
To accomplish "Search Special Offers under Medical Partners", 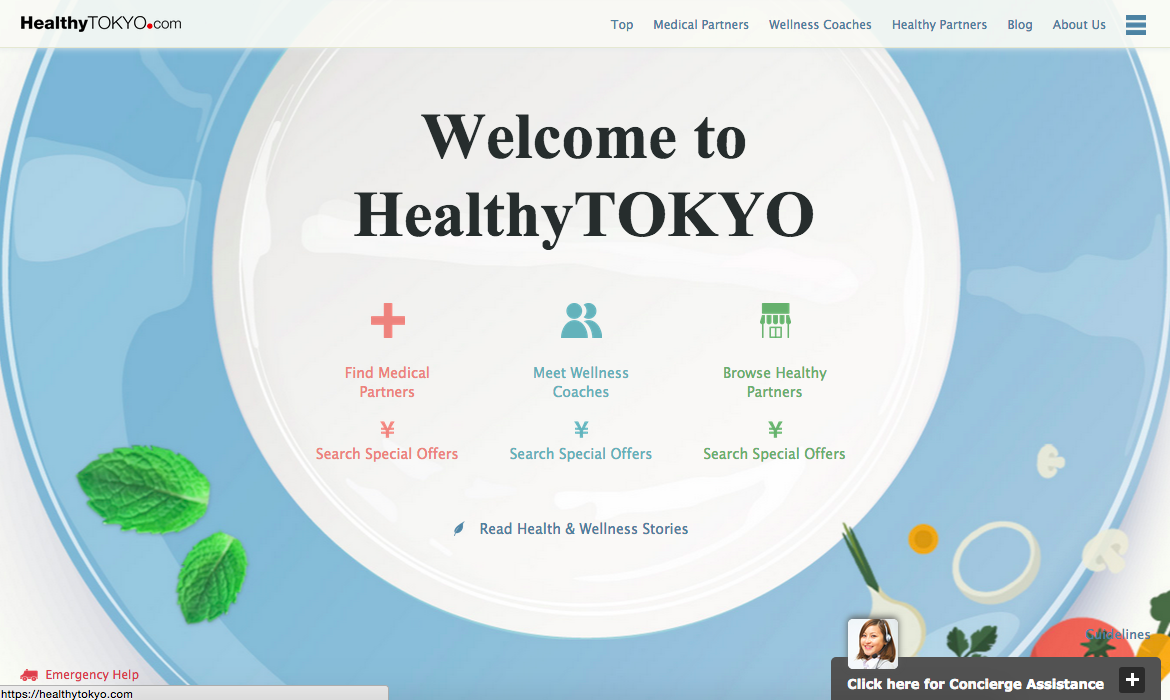I will pos(387,454).
